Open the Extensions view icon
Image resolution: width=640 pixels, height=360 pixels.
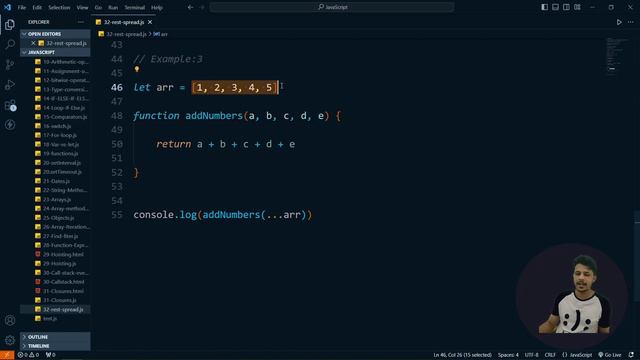pyautogui.click(x=10, y=105)
